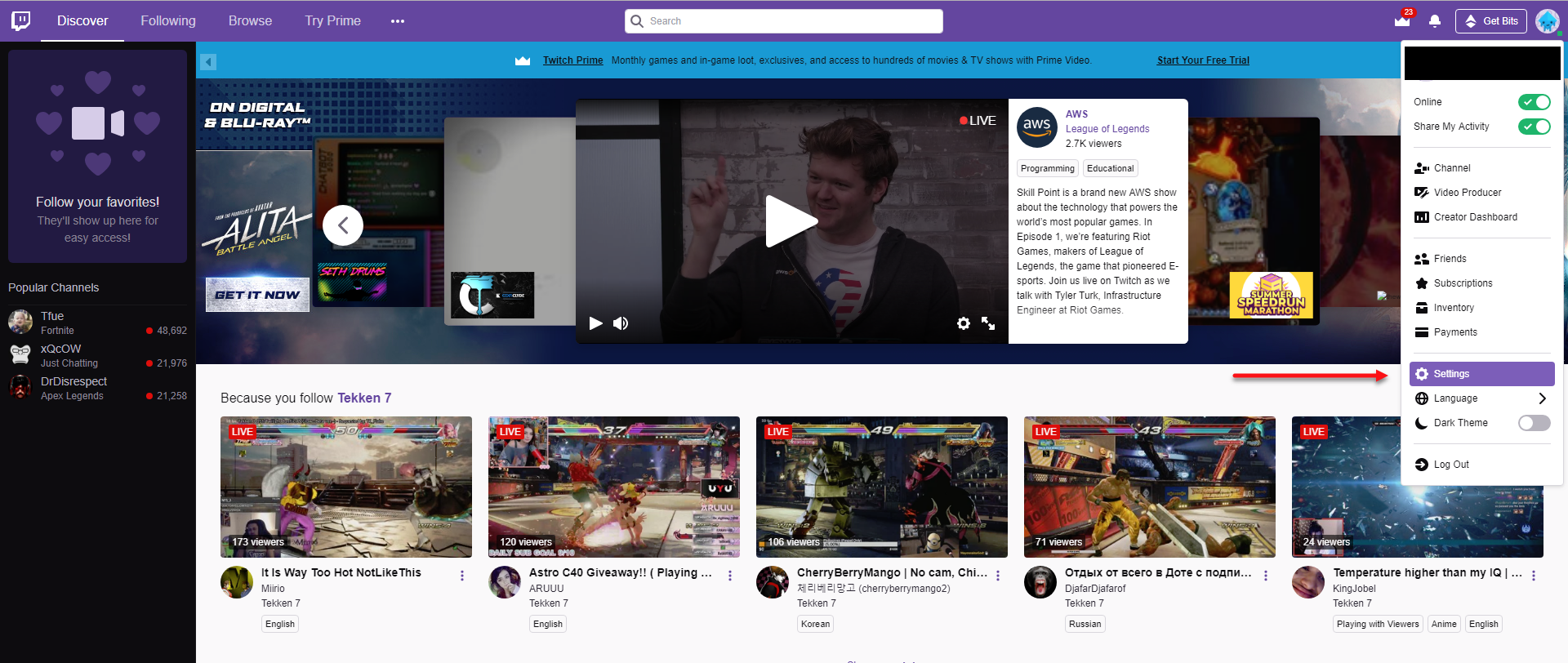Expand the Language submenu chevron
The width and height of the screenshot is (1568, 663).
click(1542, 398)
